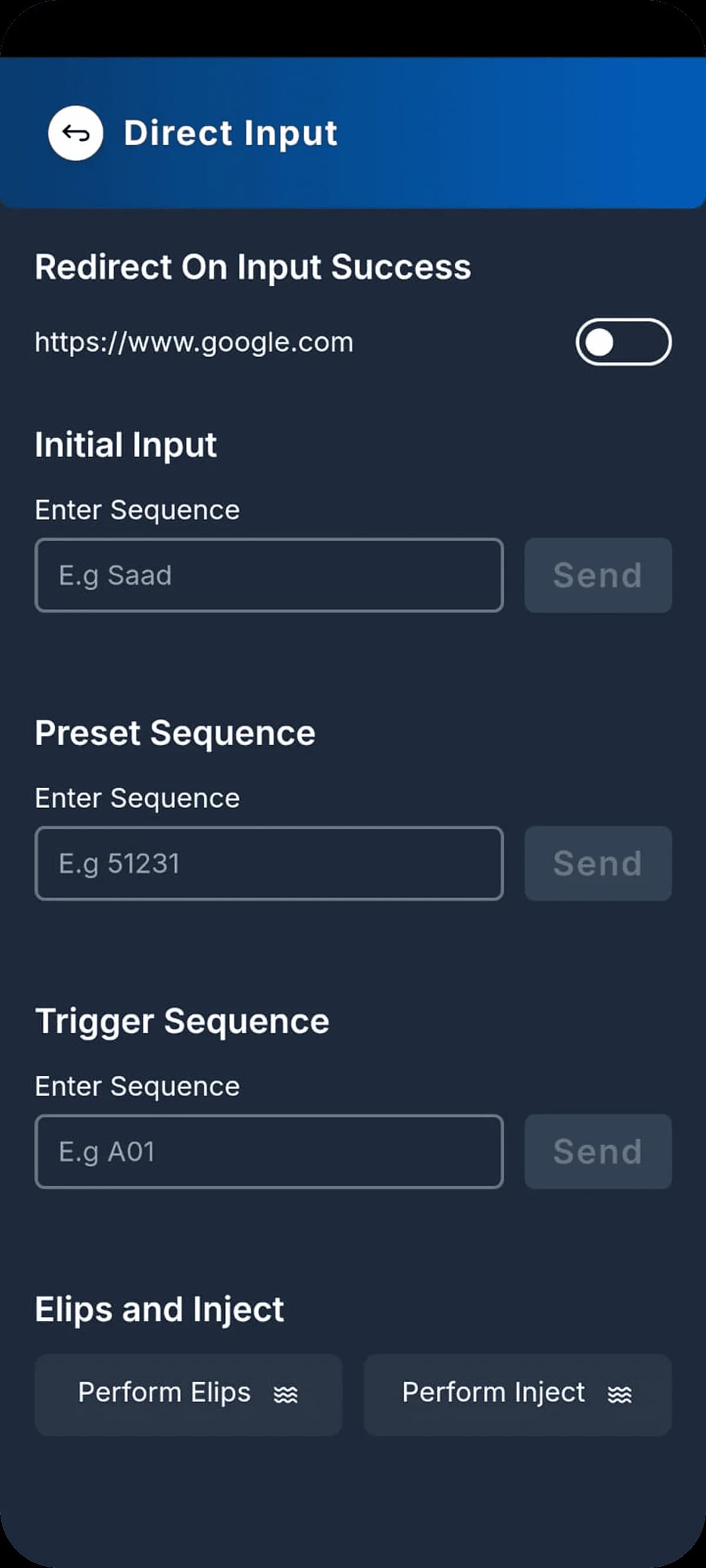Viewport: 706px width, 1568px height.
Task: Click the Perform Inject button
Action: coord(517,1394)
